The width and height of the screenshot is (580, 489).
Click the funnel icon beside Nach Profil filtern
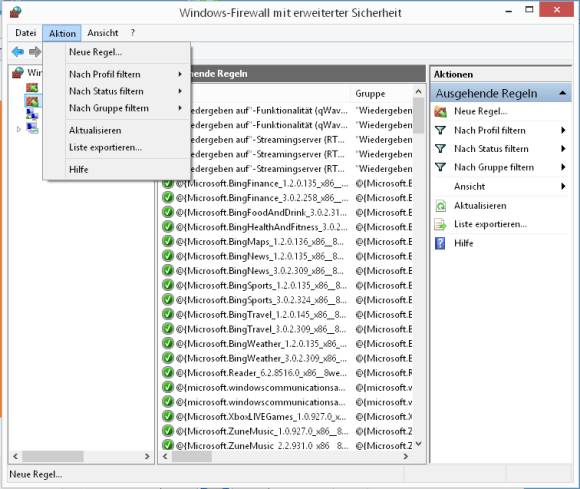pyautogui.click(x=440, y=130)
